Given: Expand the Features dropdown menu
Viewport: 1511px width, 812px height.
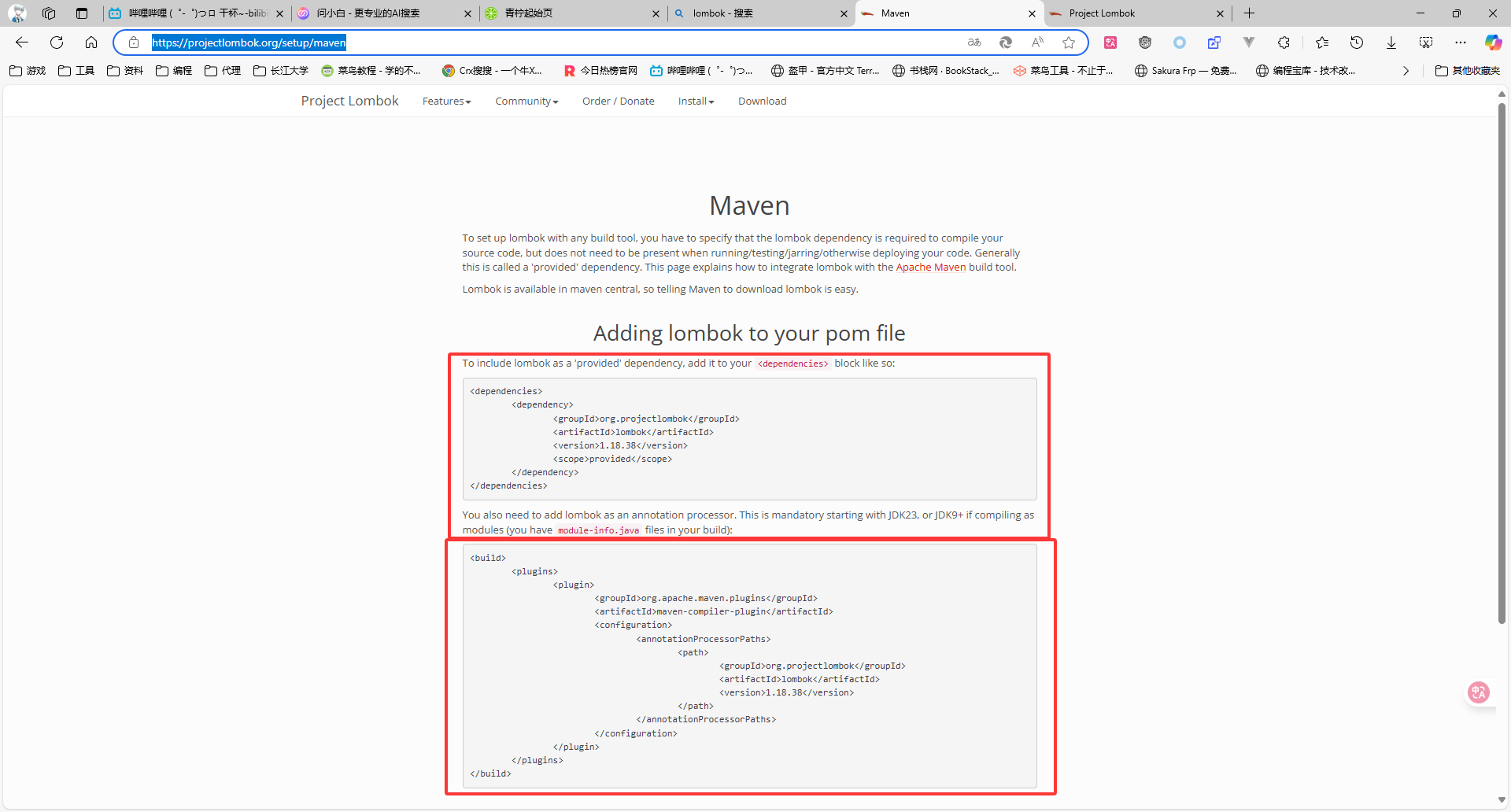Looking at the screenshot, I should point(446,101).
